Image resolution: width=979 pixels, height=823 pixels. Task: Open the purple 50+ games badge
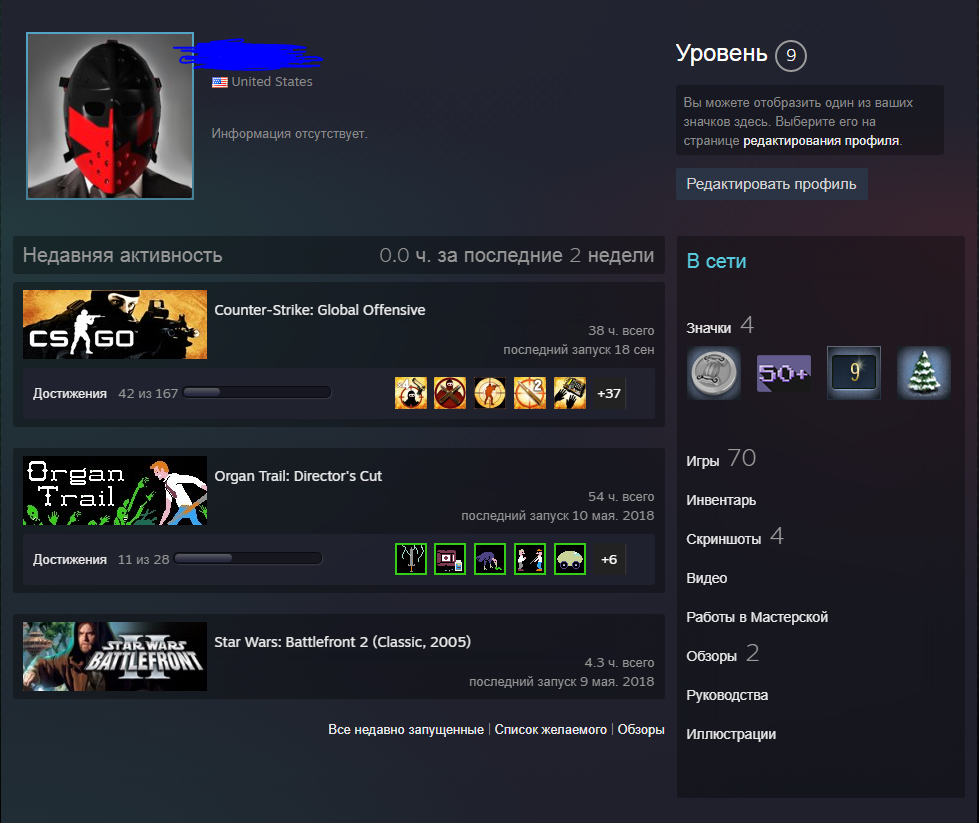tap(783, 373)
